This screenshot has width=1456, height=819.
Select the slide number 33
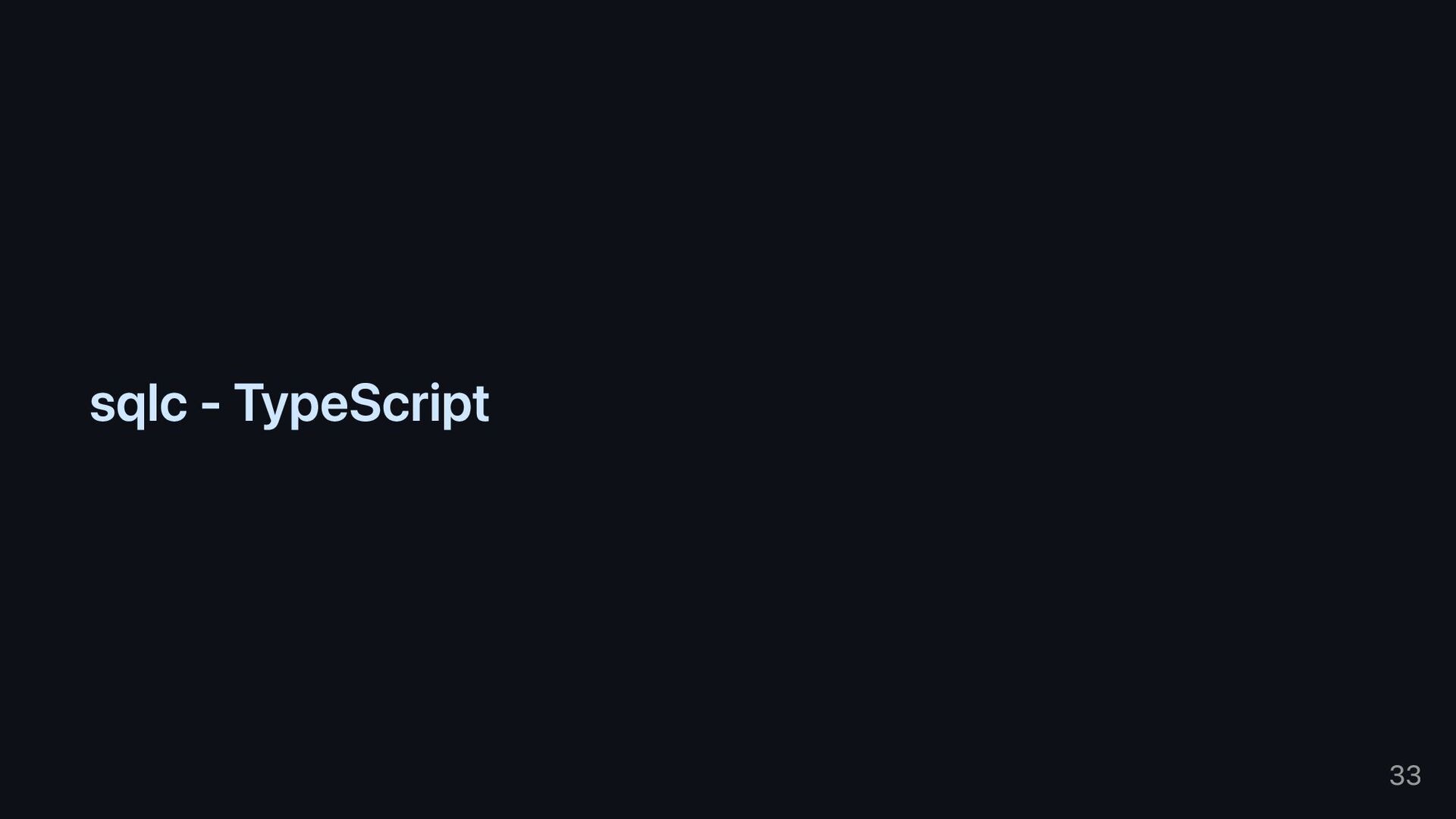tap(1405, 775)
